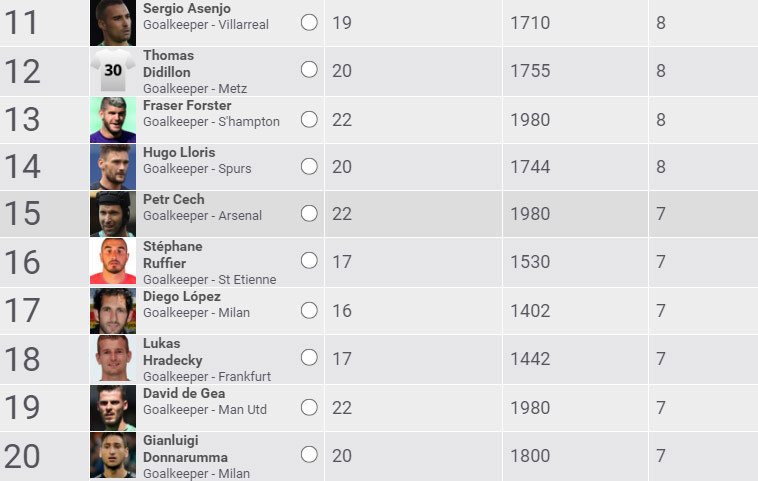Choose the Fraser Forster radio option
Screen dimensions: 758x481
pyautogui.click(x=309, y=119)
